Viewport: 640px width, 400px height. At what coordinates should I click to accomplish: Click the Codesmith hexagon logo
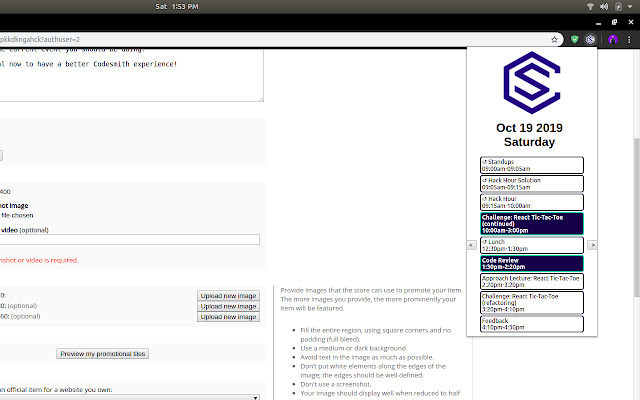[x=532, y=82]
